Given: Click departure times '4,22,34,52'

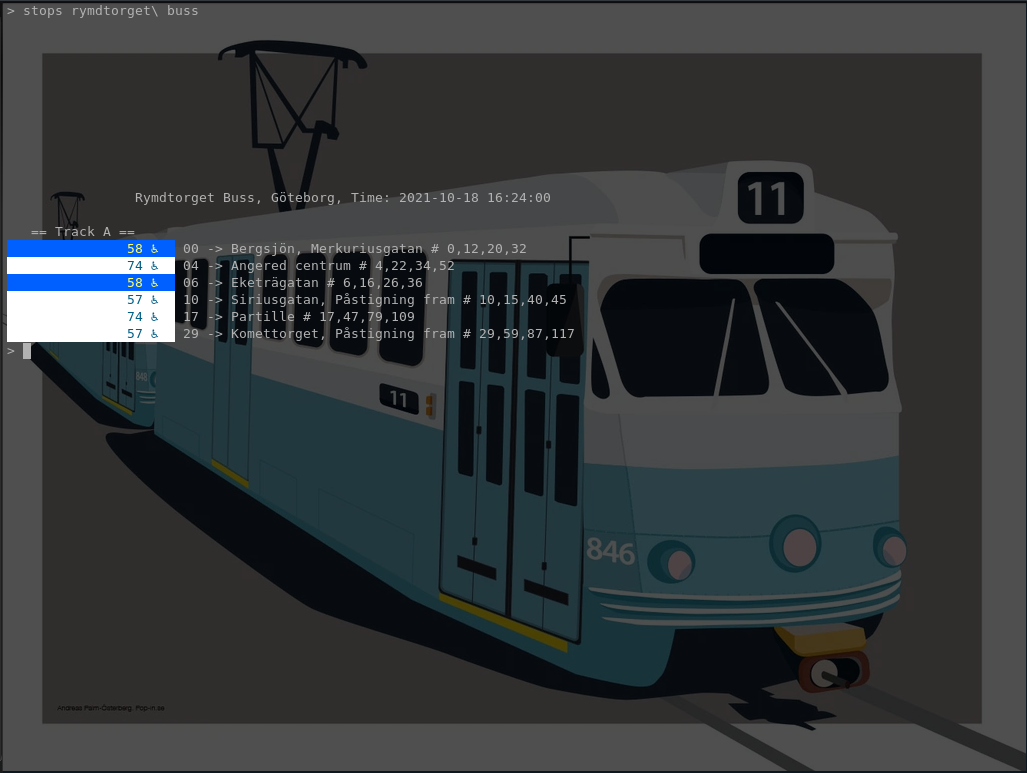Looking at the screenshot, I should click(415, 266).
